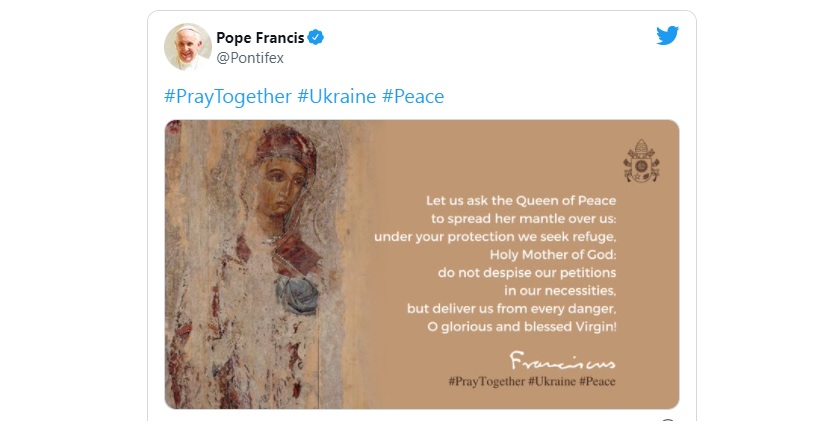825x425 pixels.
Task: Click "O glorious and blessed Virgin!" line
Action: coord(517,326)
